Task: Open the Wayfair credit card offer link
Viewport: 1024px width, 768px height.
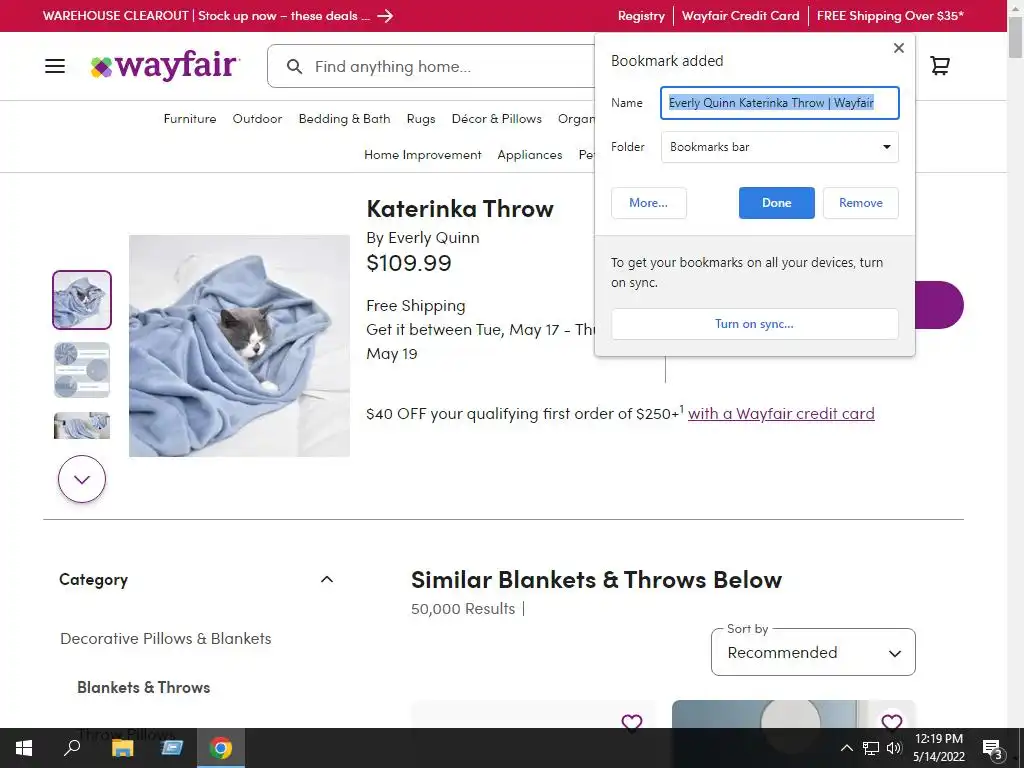Action: (781, 413)
